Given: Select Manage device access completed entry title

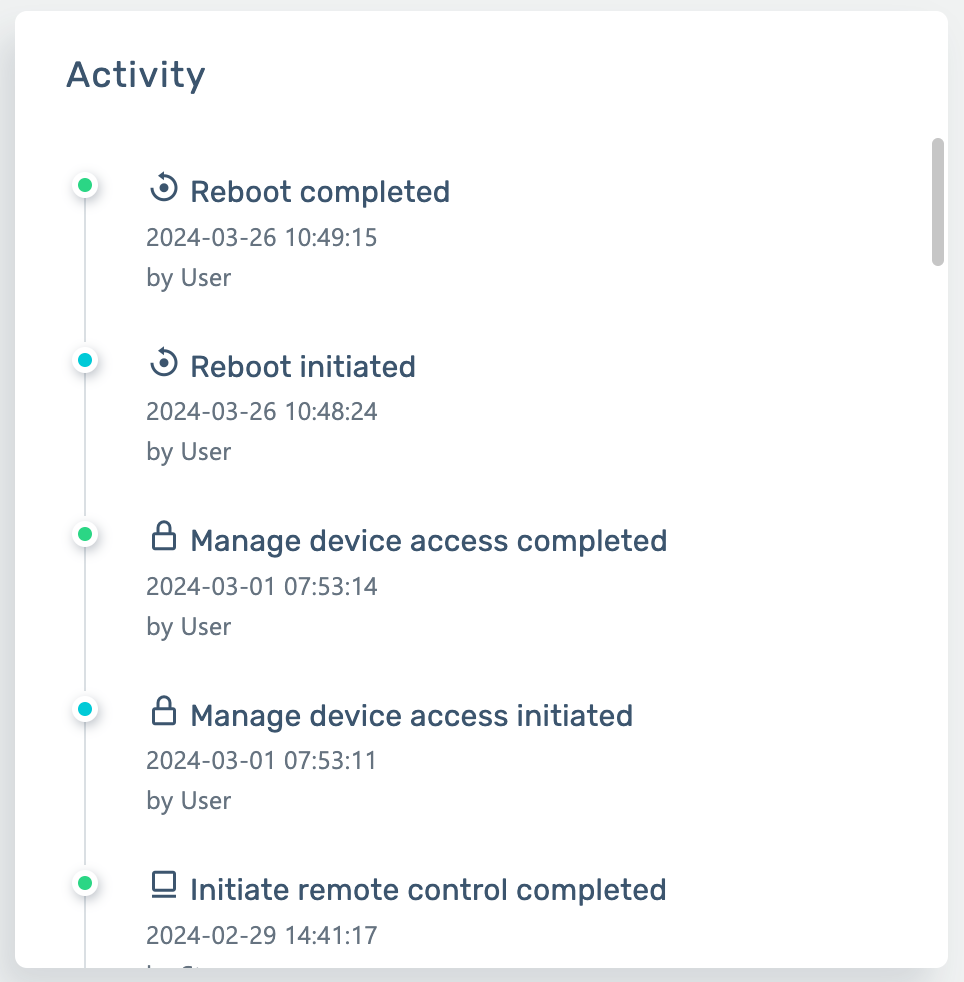Looking at the screenshot, I should [x=428, y=541].
